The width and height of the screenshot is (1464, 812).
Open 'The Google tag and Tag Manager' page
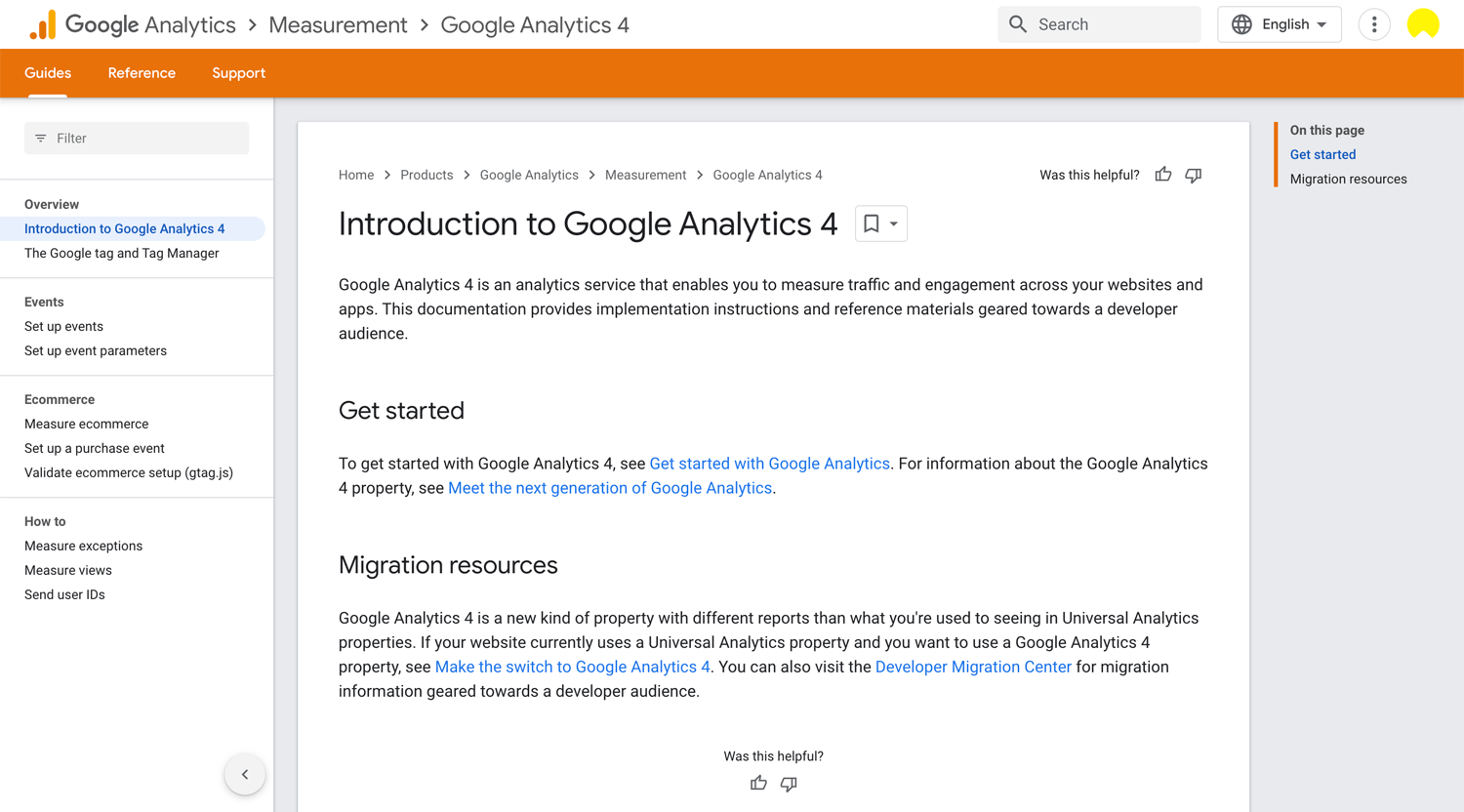pos(122,253)
